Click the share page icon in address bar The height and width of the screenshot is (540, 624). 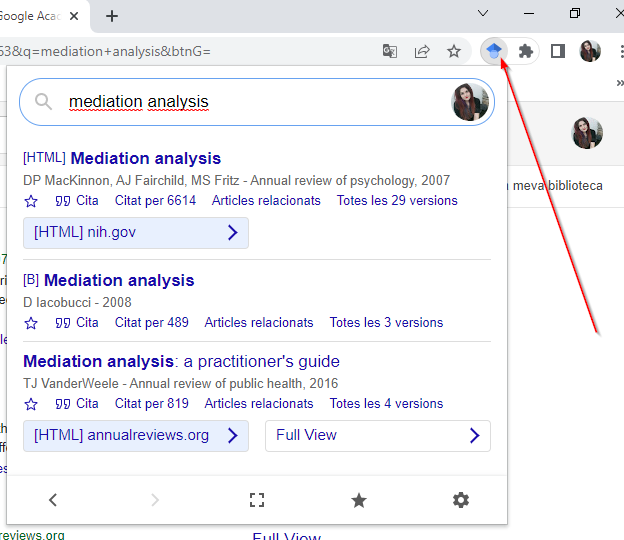click(422, 51)
